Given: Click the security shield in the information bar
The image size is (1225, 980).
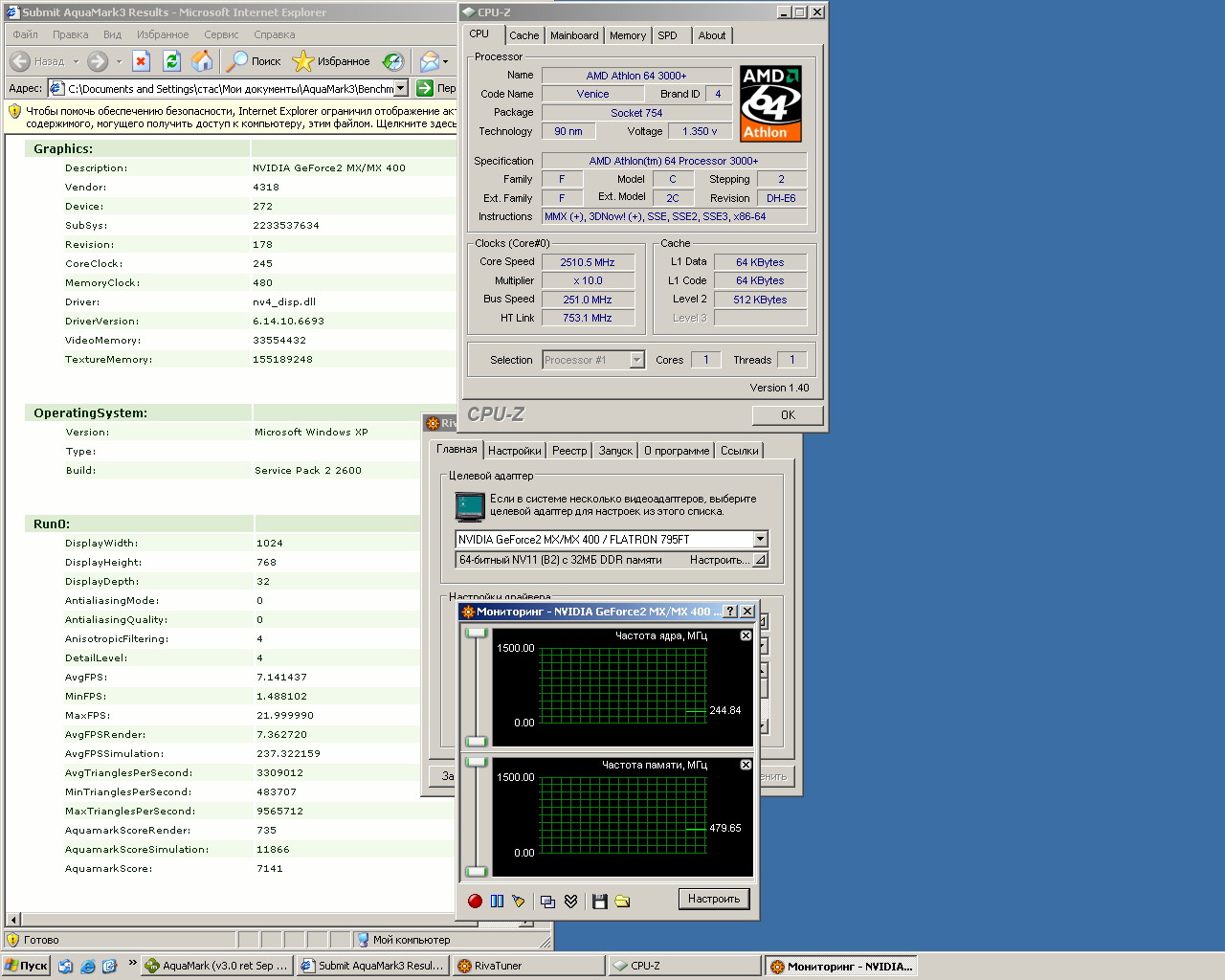Looking at the screenshot, I should (14, 111).
